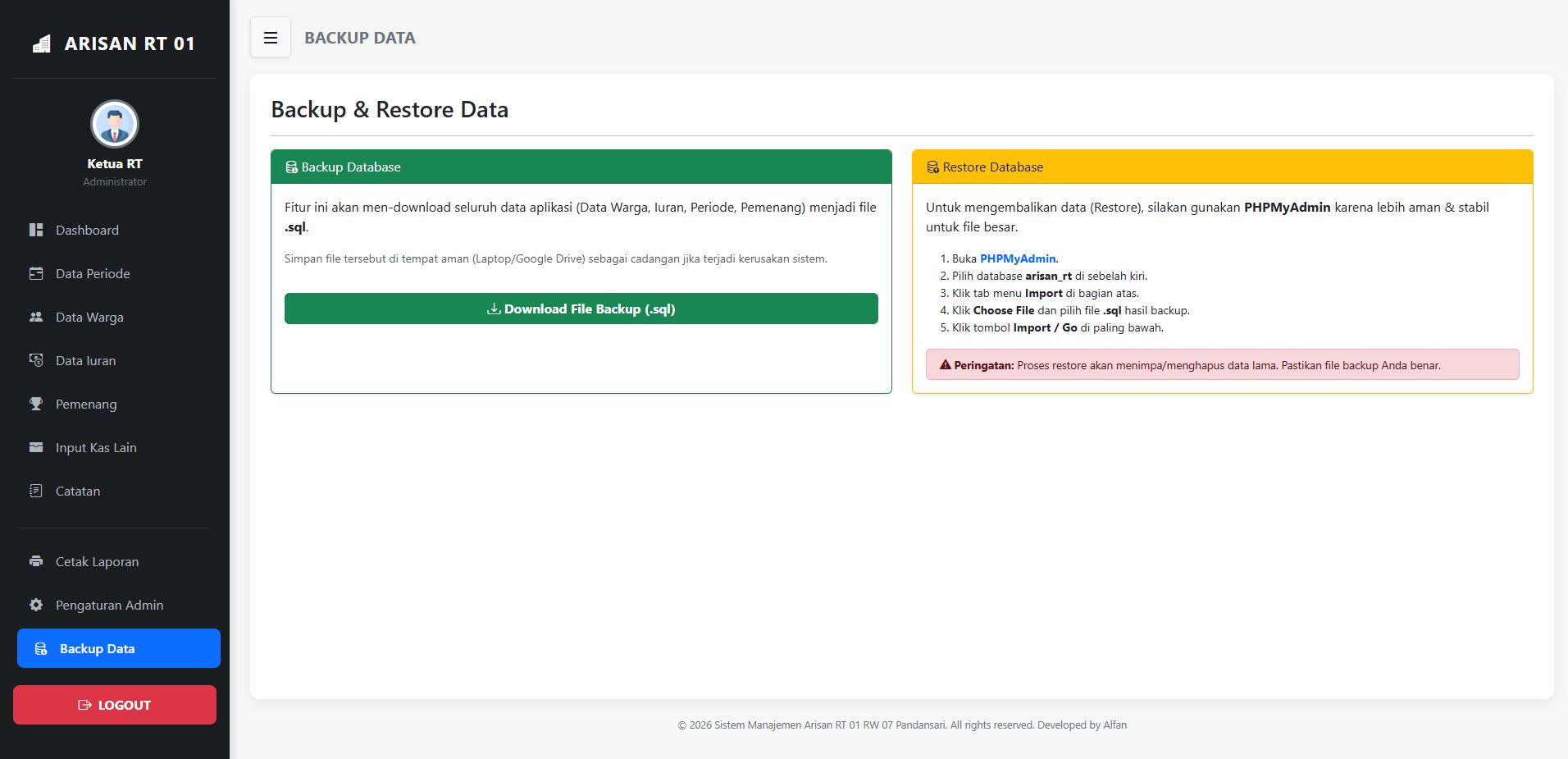This screenshot has height=759, width=1568.
Task: Click the Cetak Laporan printer icon
Action: [x=36, y=561]
